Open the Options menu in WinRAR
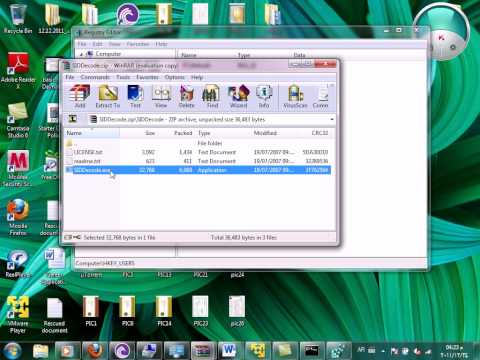 [x=175, y=77]
